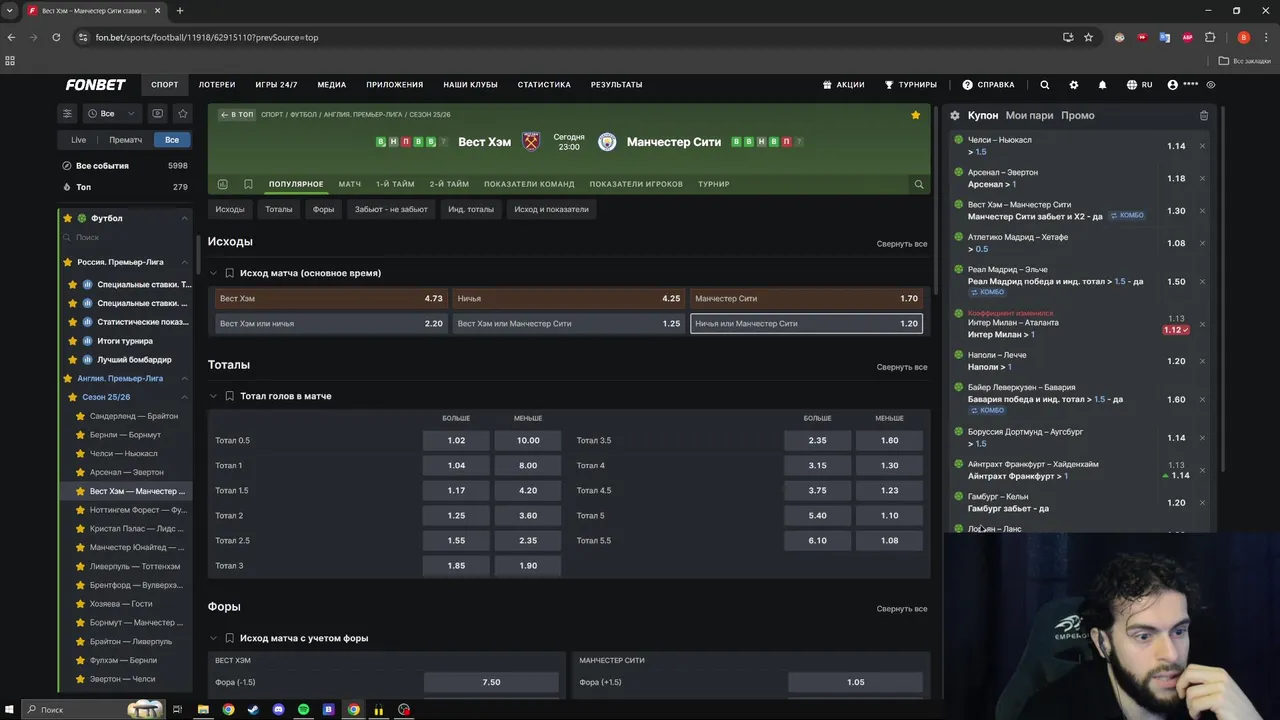The width and height of the screenshot is (1280, 720).
Task: Remove West Ham match from favorites star
Action: point(915,115)
